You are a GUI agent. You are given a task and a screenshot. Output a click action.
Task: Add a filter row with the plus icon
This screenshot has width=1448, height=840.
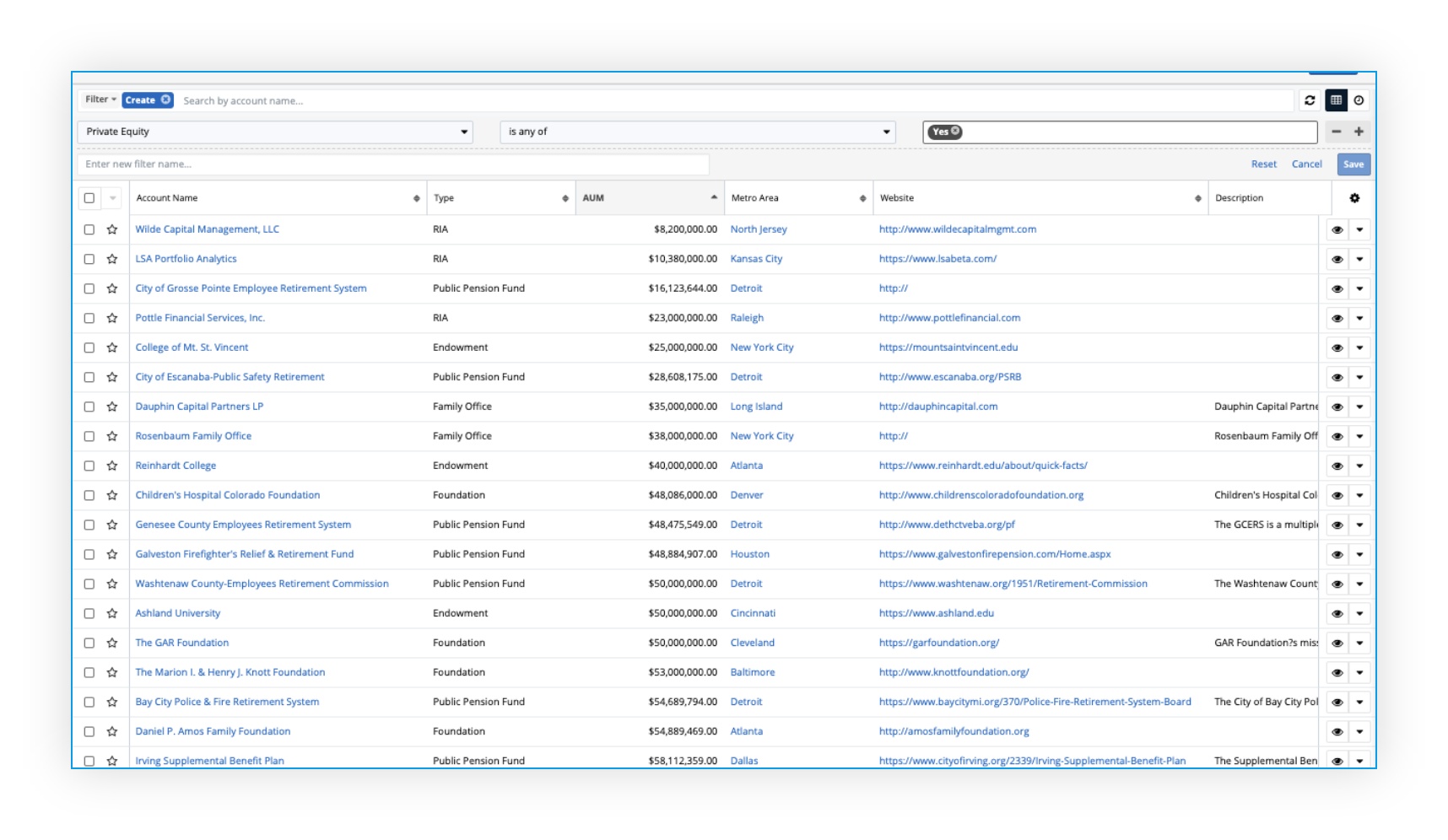point(1359,132)
